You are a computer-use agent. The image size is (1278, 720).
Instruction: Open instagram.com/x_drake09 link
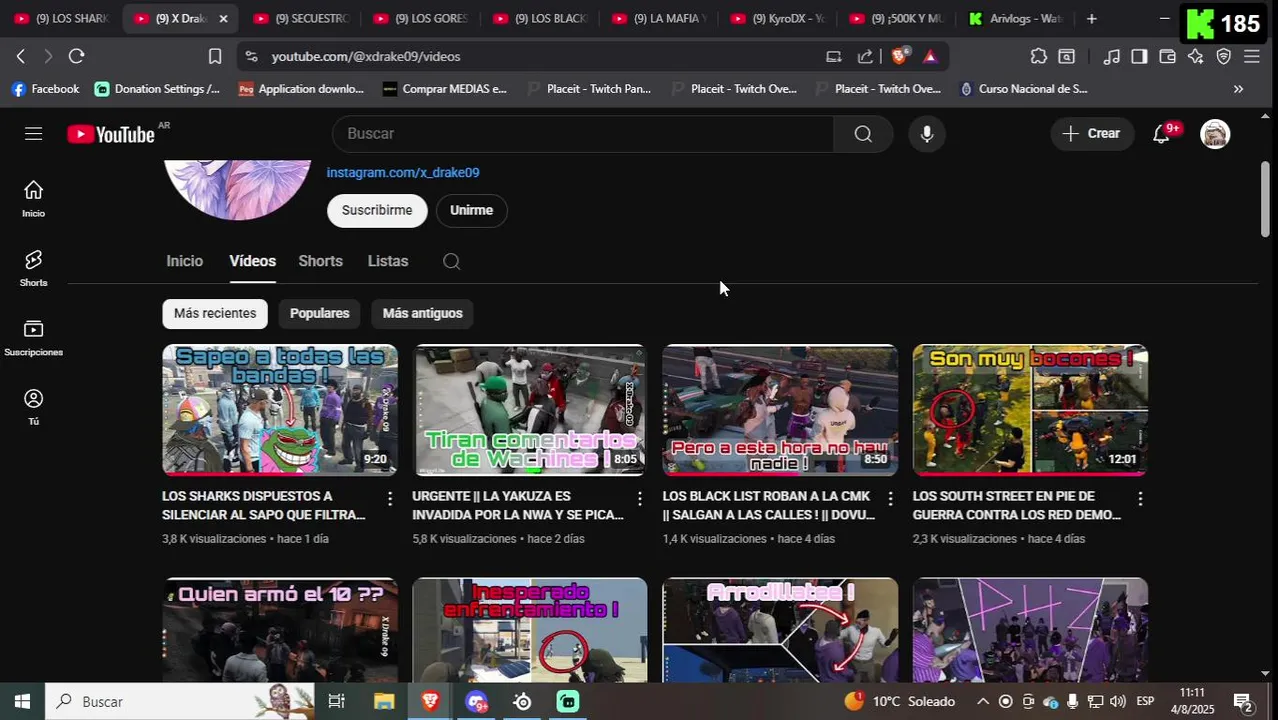[403, 172]
